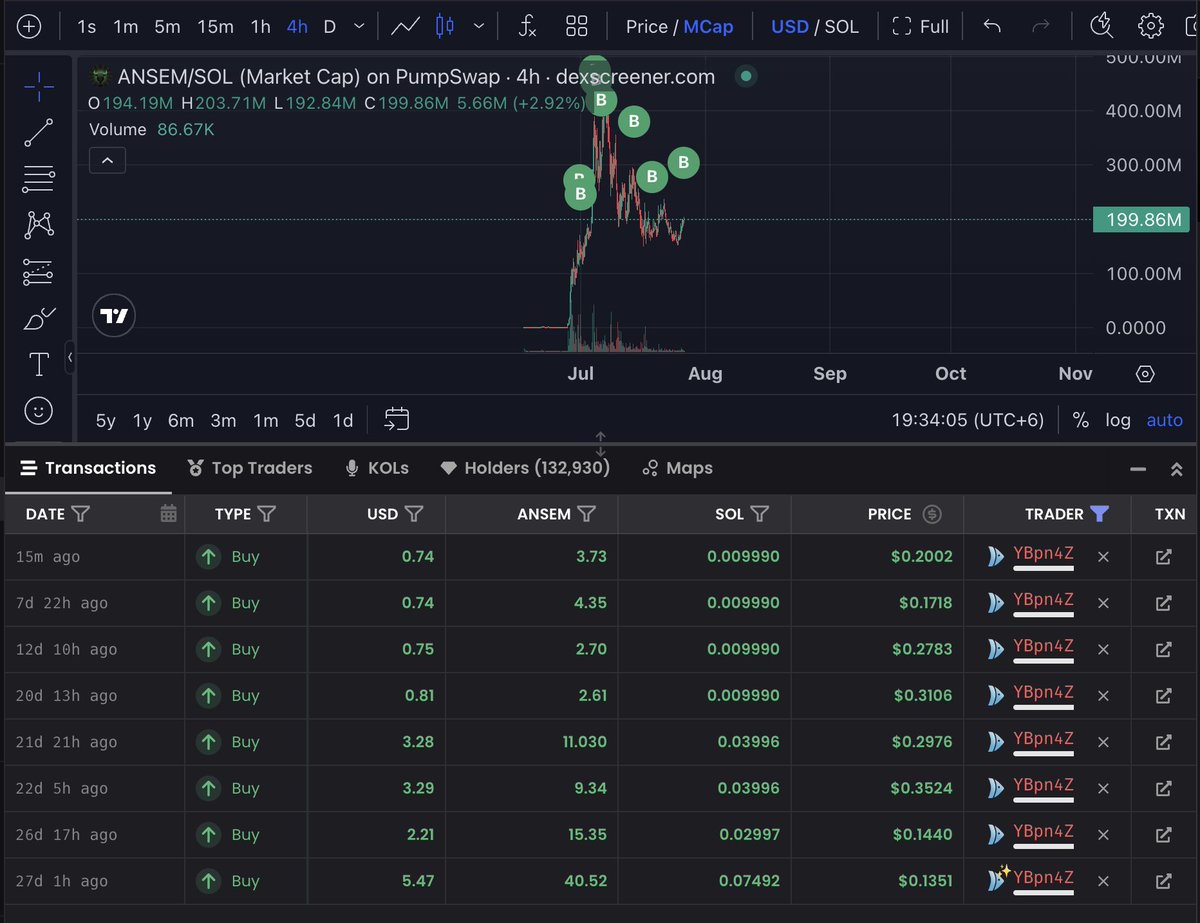Open the timeframe dropdown arrow next to D
Screen dimensions: 1200x923
coord(359,27)
